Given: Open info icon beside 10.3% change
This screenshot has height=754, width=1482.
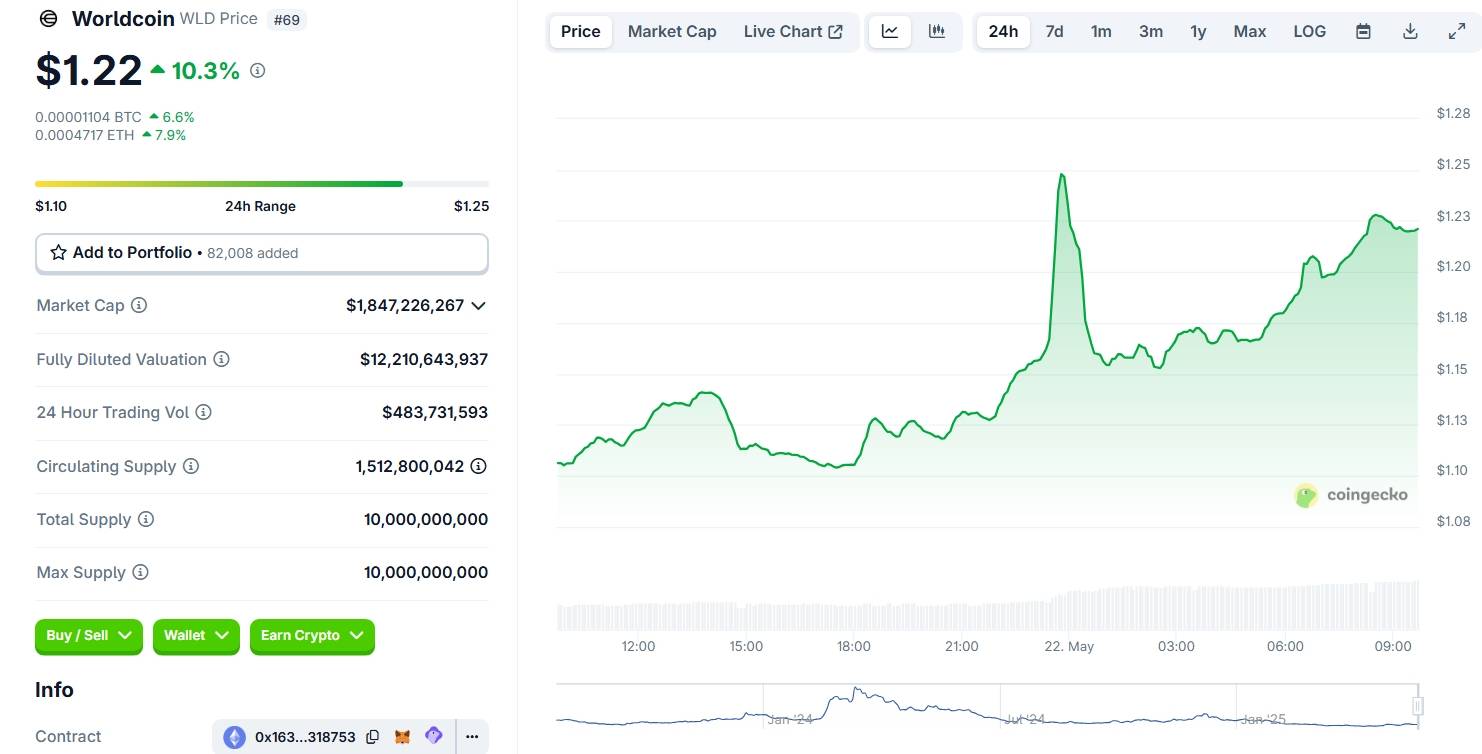Looking at the screenshot, I should tap(257, 71).
